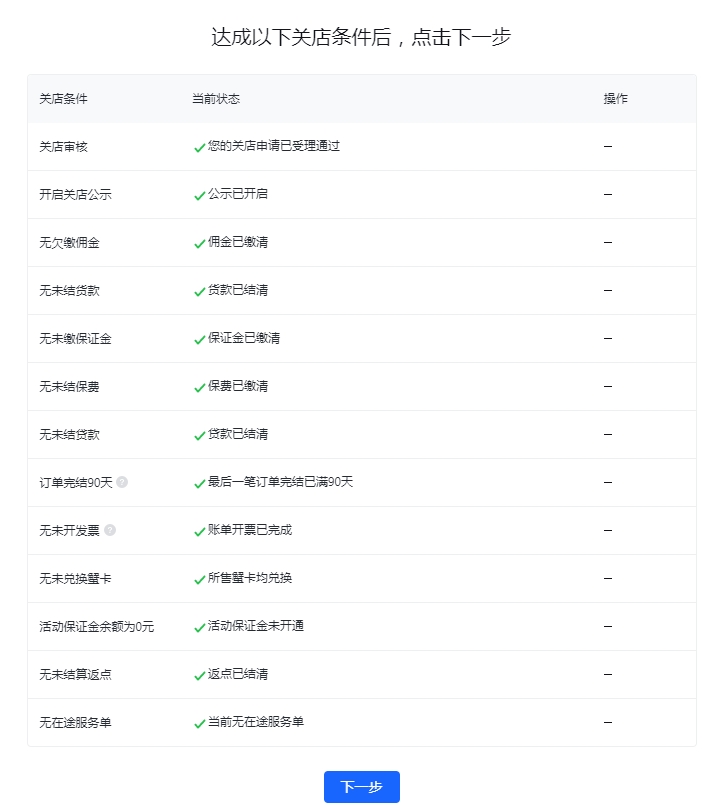
Task: Click green checkmark before 佣金已缴清
Action: point(199,244)
